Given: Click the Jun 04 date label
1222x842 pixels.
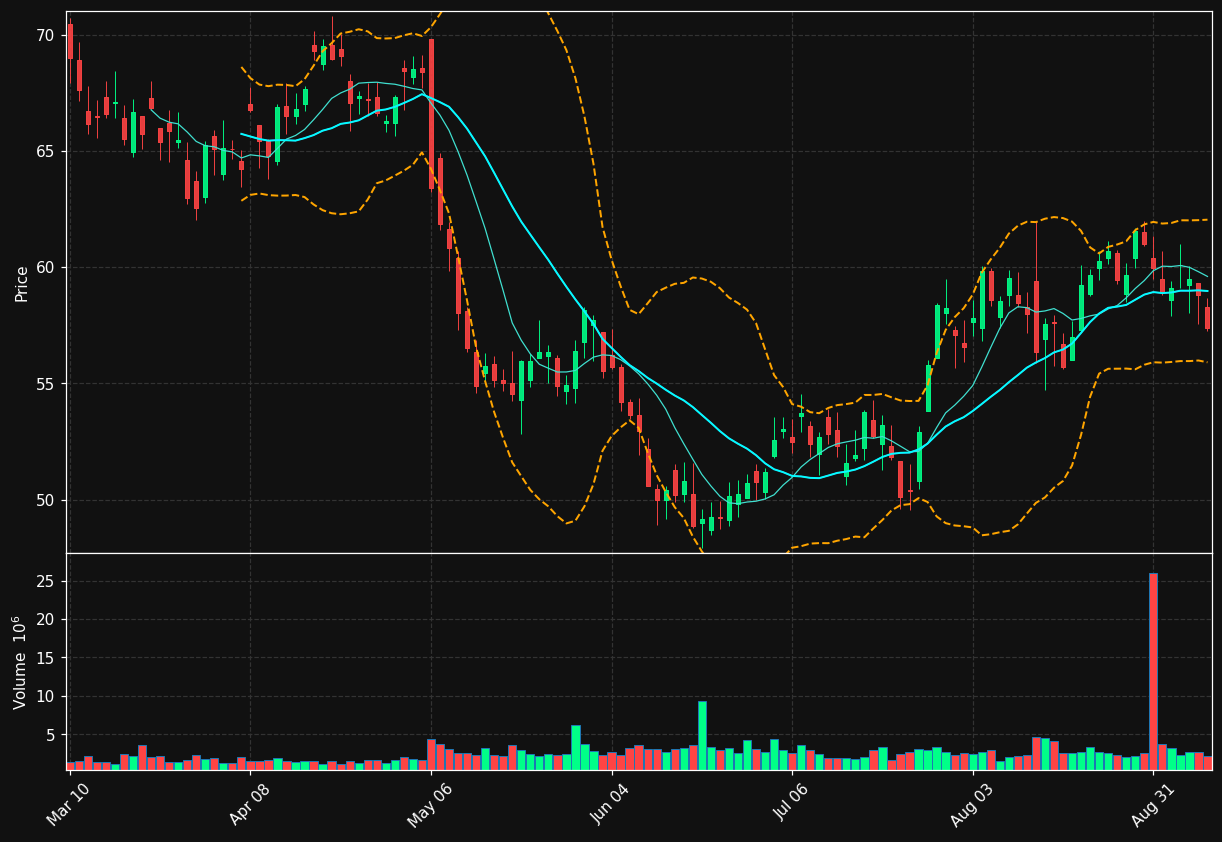Looking at the screenshot, I should [611, 805].
